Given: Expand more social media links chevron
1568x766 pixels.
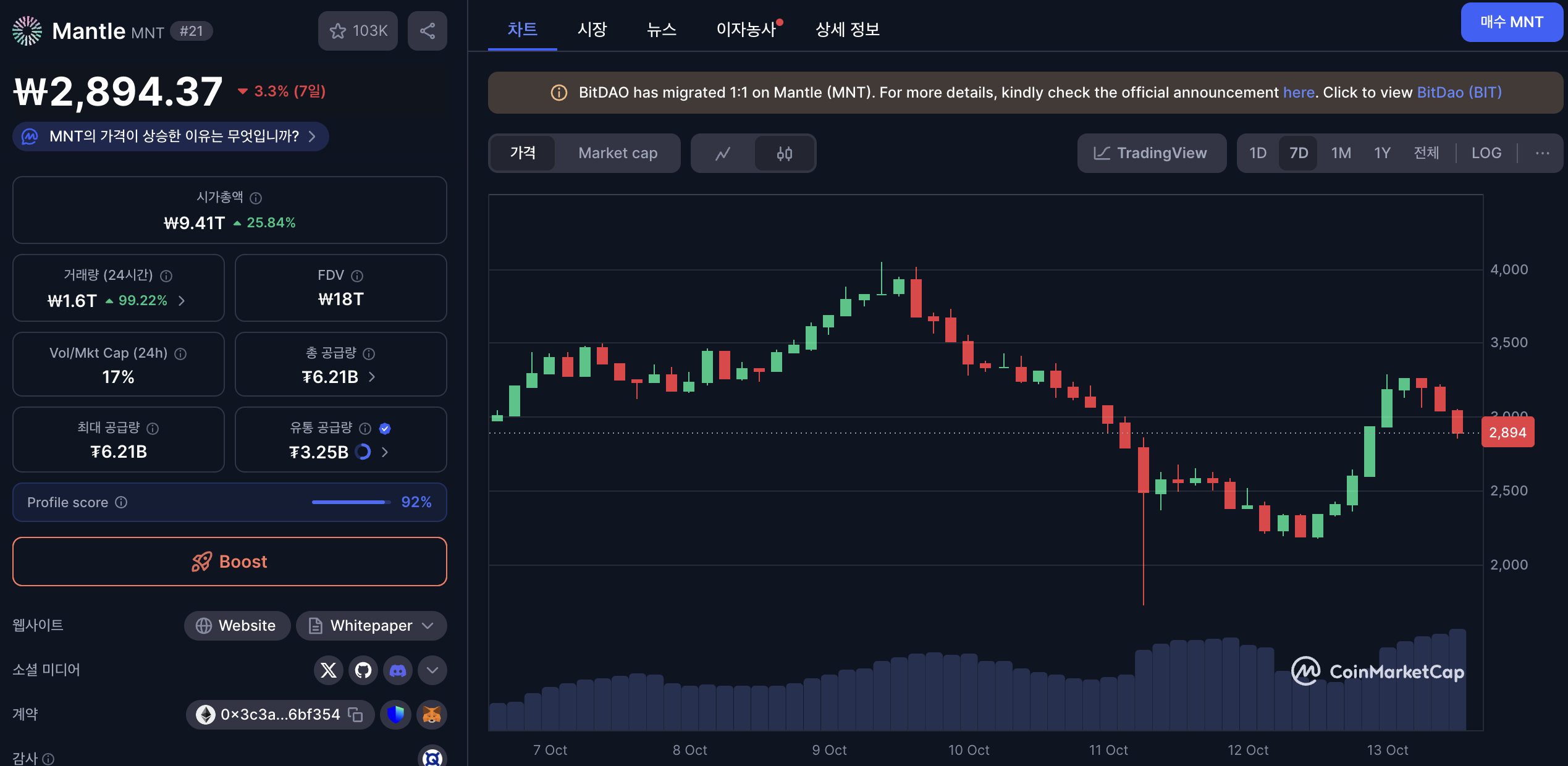Looking at the screenshot, I should pyautogui.click(x=432, y=670).
